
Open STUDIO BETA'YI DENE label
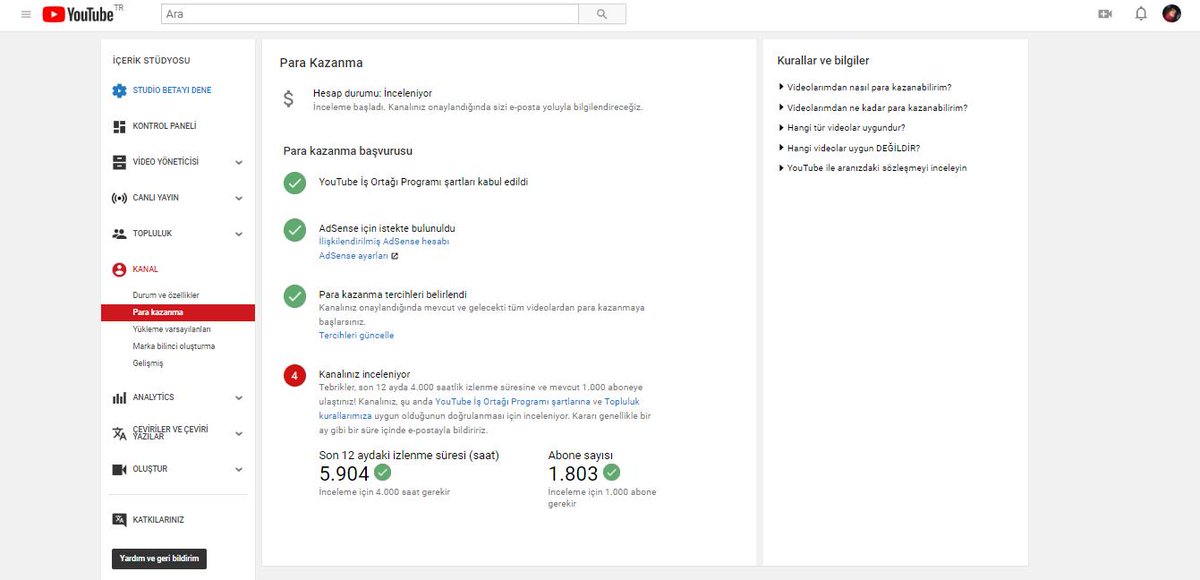tap(172, 90)
